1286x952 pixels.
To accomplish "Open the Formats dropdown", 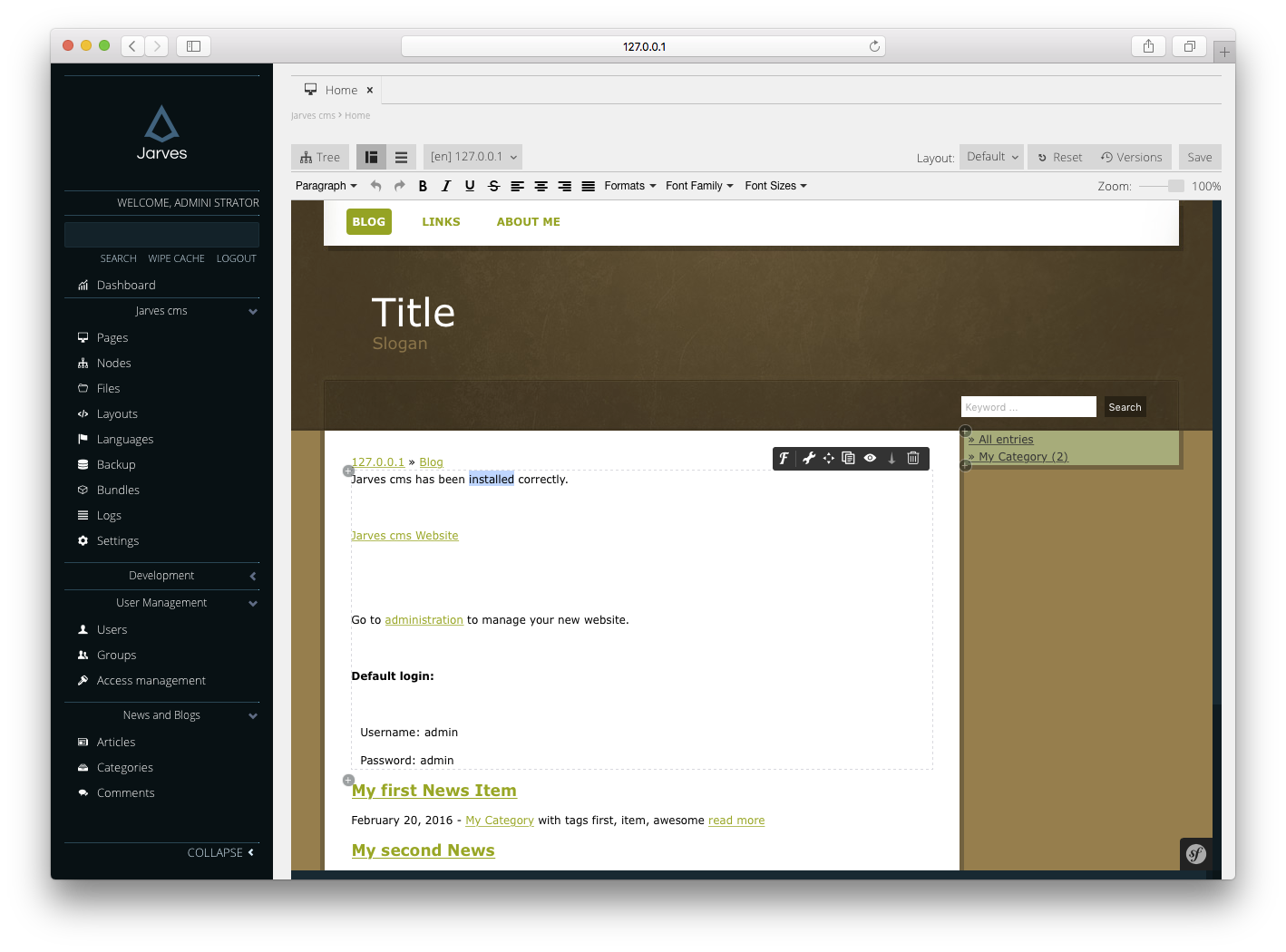I will (x=630, y=186).
